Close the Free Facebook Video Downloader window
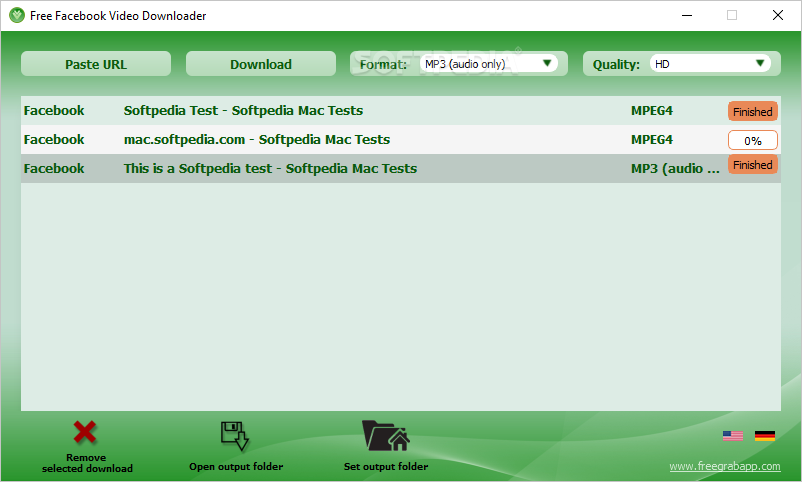 (x=777, y=15)
